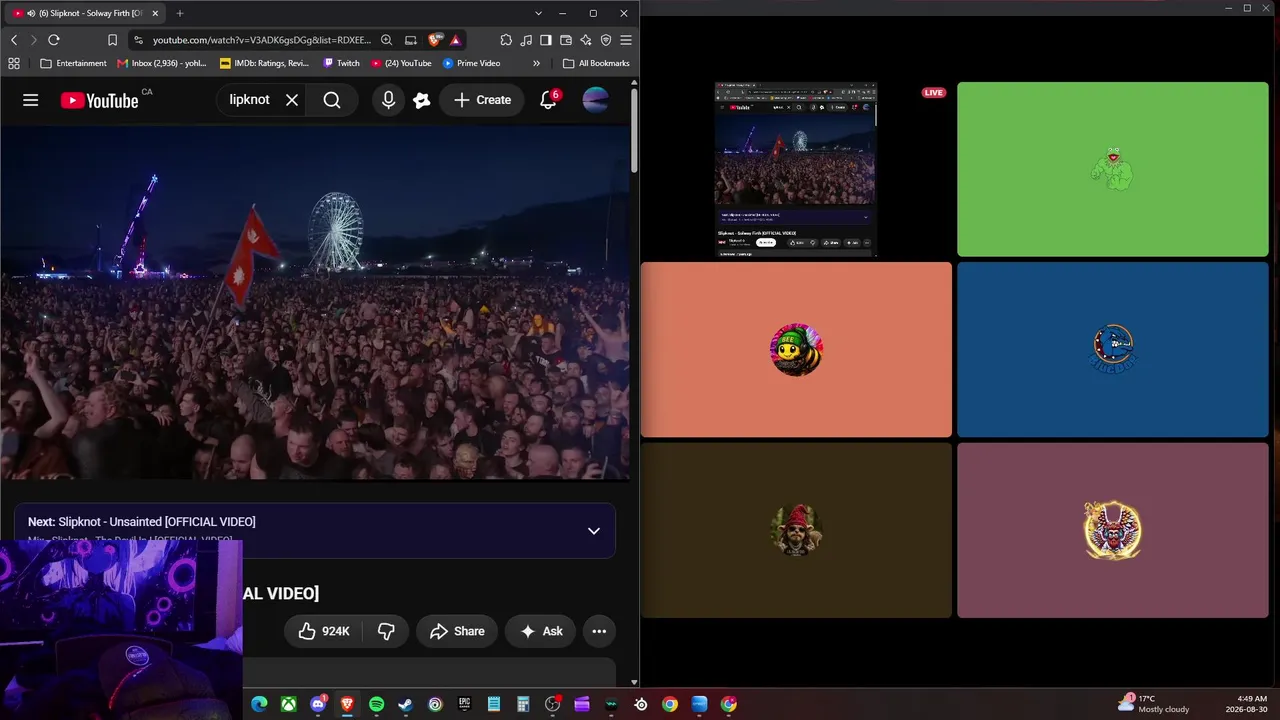Share the Slipknot video
The image size is (1280, 720).
tap(457, 631)
